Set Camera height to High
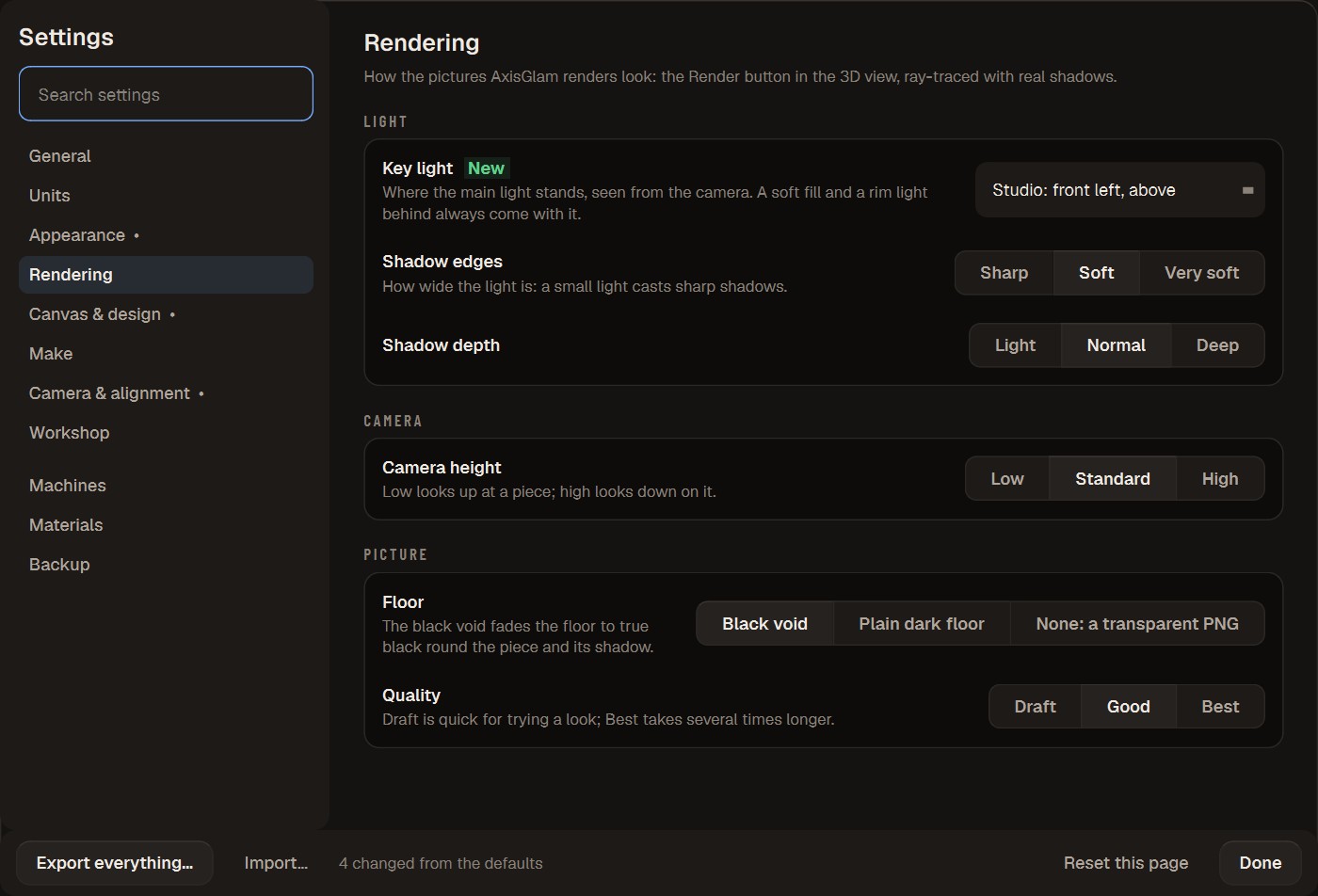1318x896 pixels. (1220, 479)
